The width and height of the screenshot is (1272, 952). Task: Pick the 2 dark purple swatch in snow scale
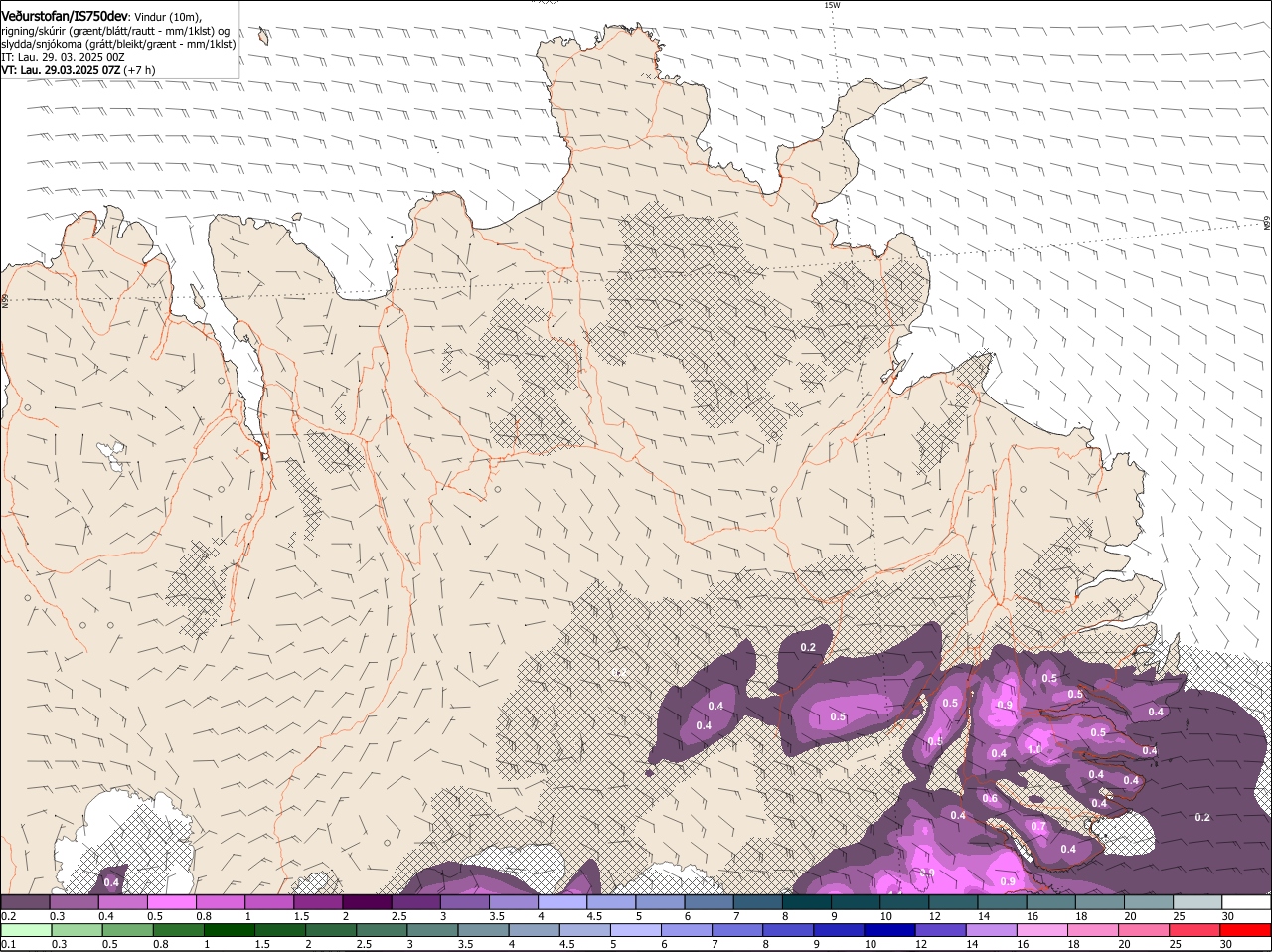coord(367,901)
